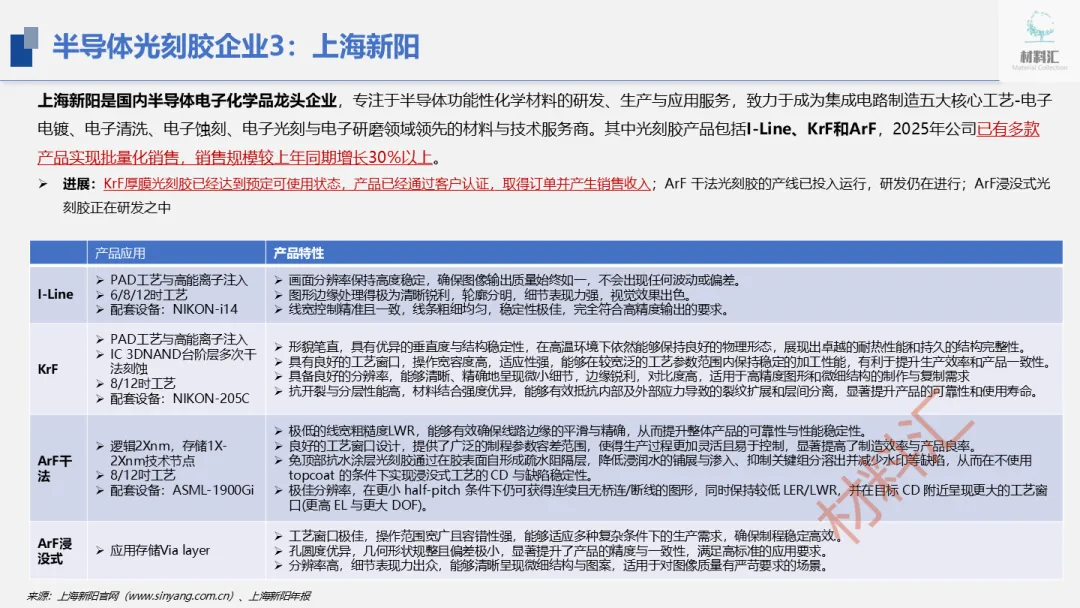Click text 配套设备：NIKON-i14
This screenshot has height=608, width=1080.
pos(174,309)
